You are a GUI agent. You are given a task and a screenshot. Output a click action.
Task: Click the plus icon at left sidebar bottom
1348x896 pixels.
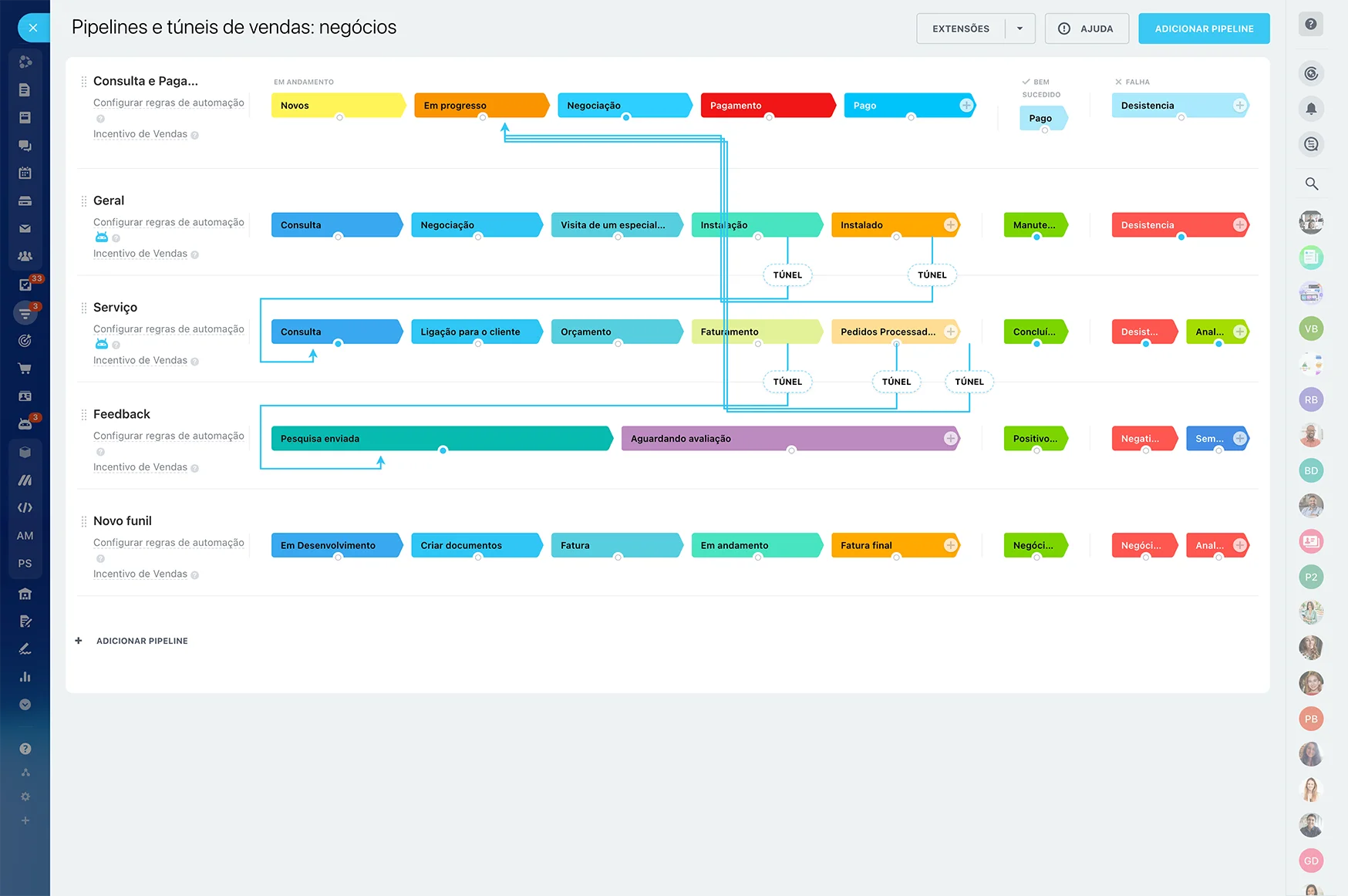[x=25, y=820]
